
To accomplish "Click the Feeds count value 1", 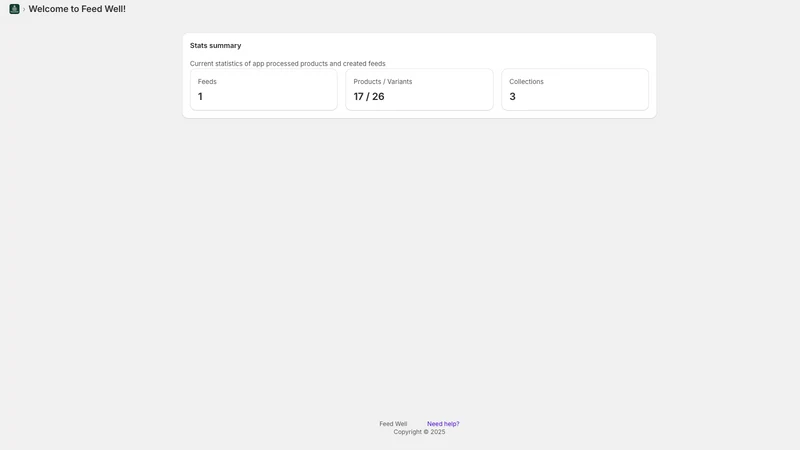I will 200,96.
